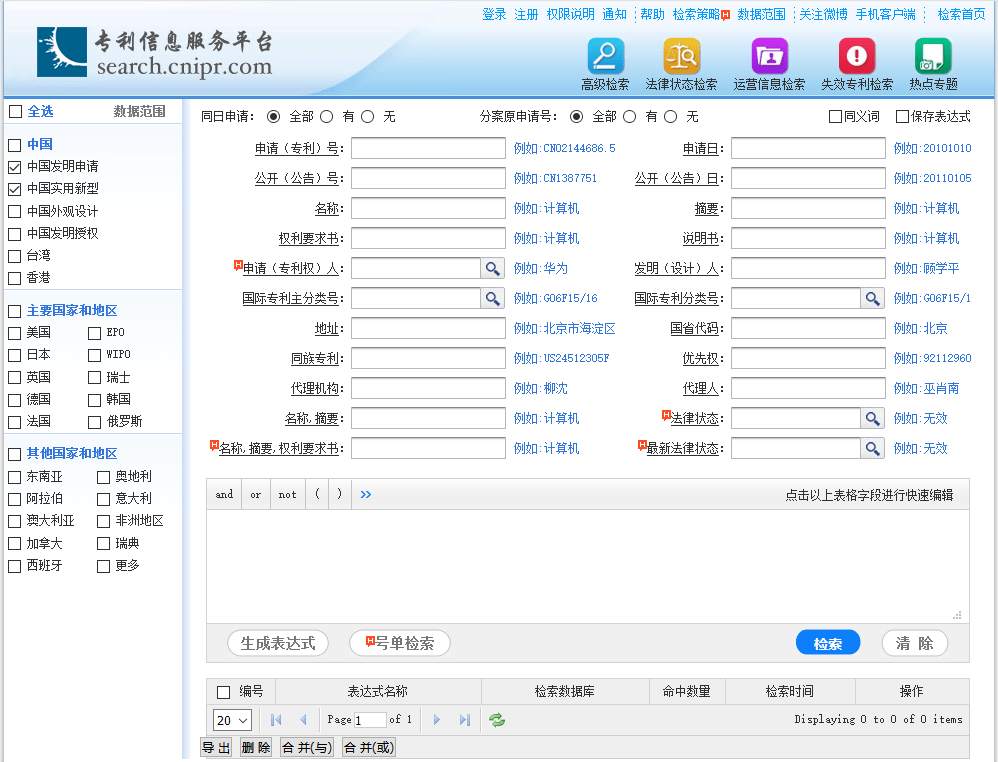Image resolution: width=998 pixels, height=762 pixels.
Task: Check the 中国外观设计 checkbox
Action: [14, 211]
